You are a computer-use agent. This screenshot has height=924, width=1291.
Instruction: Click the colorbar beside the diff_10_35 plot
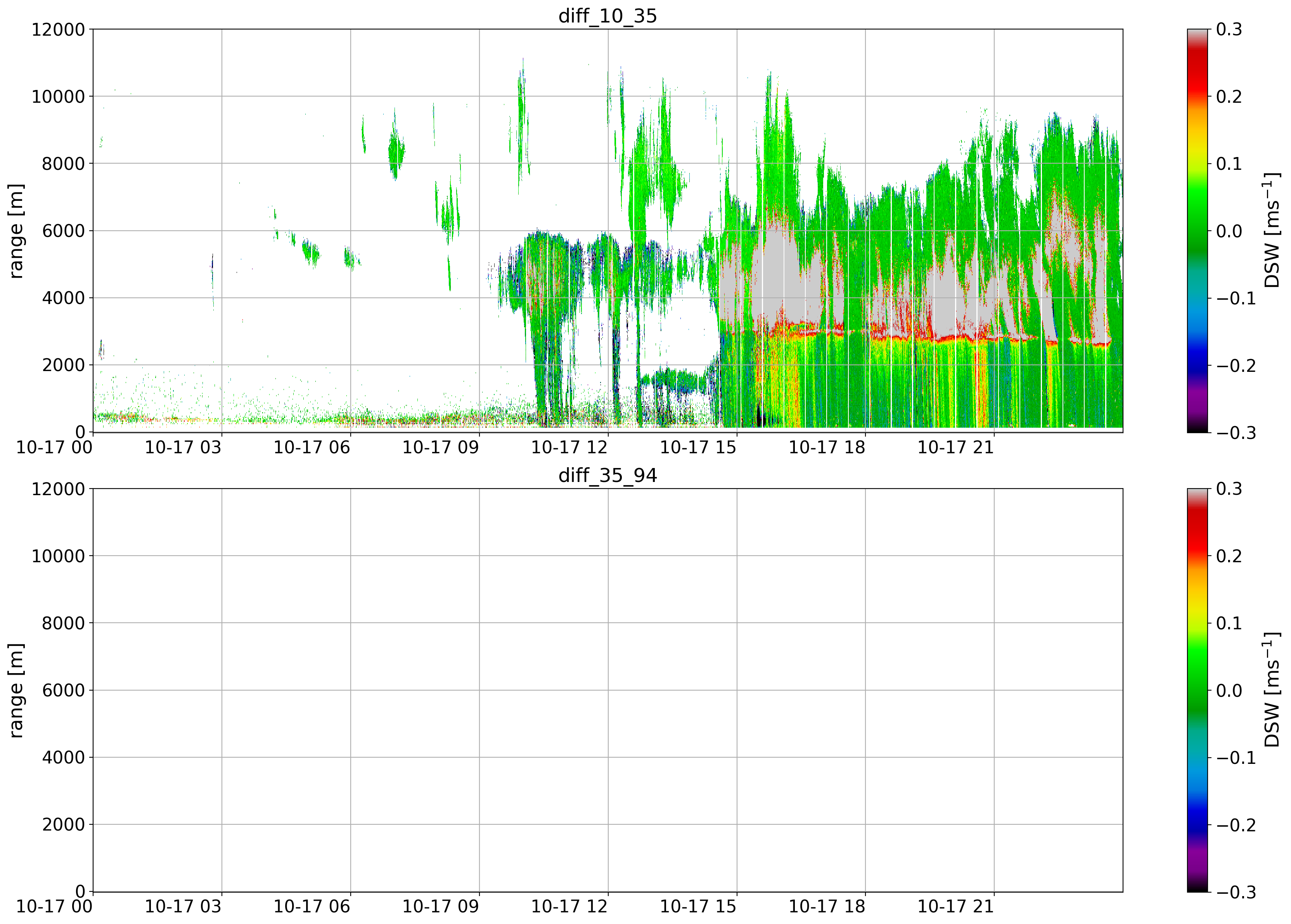coord(1198,230)
